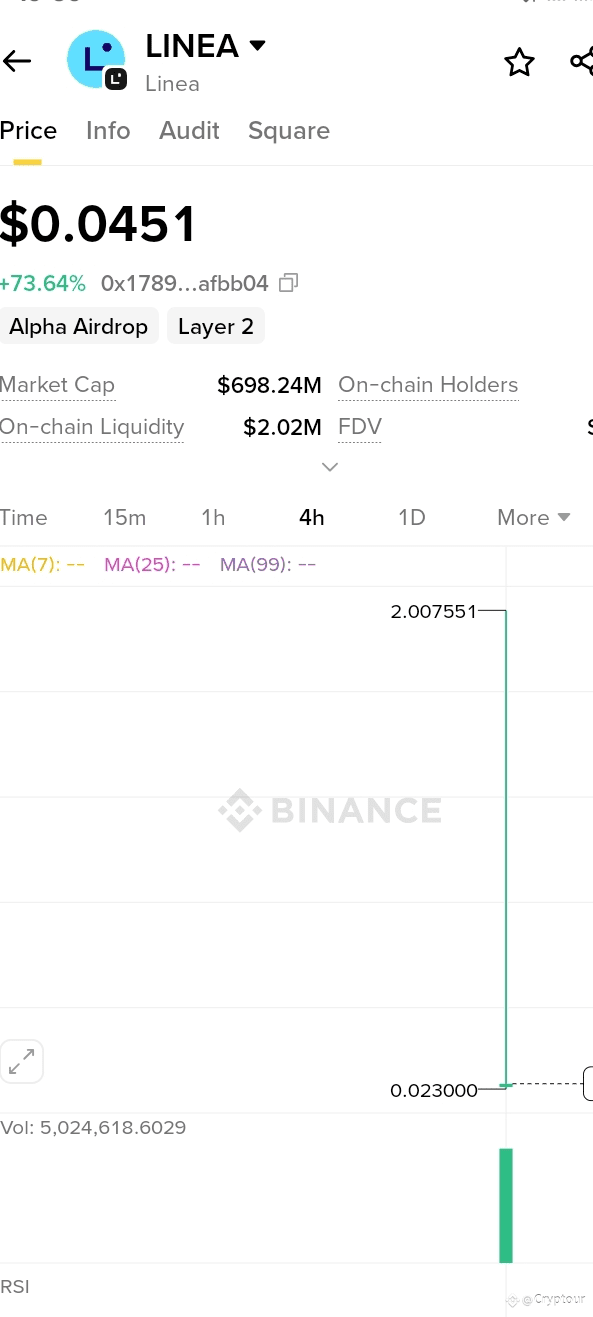Tap the Alpha Airdrop tag
The image size is (593, 1317).
(x=79, y=326)
